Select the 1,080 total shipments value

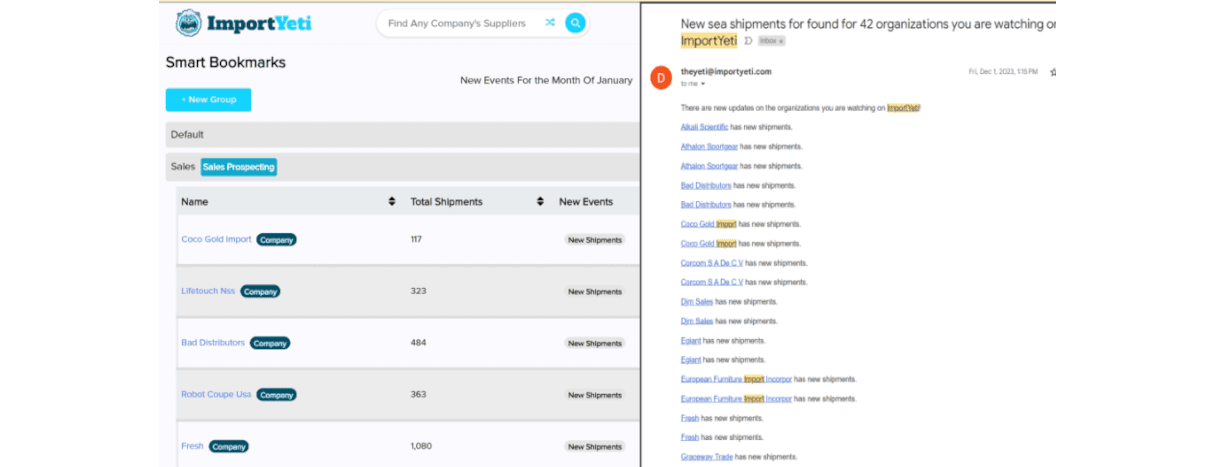(x=421, y=446)
